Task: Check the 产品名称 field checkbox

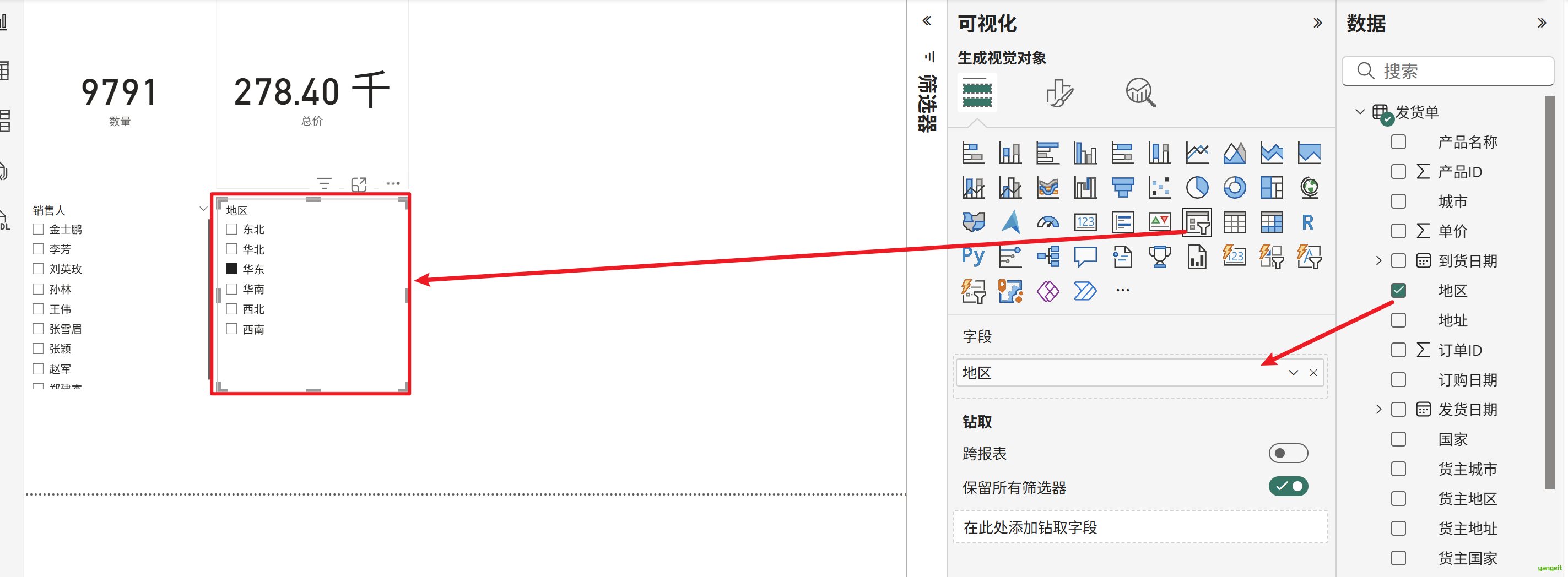Action: [x=1398, y=142]
